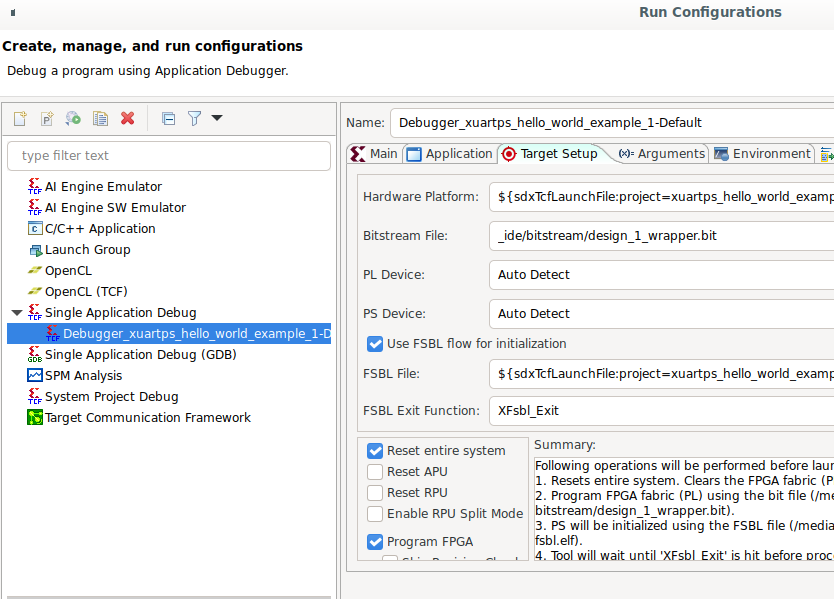834x599 pixels.
Task: Click the New prototype configuration icon
Action: (x=47, y=118)
